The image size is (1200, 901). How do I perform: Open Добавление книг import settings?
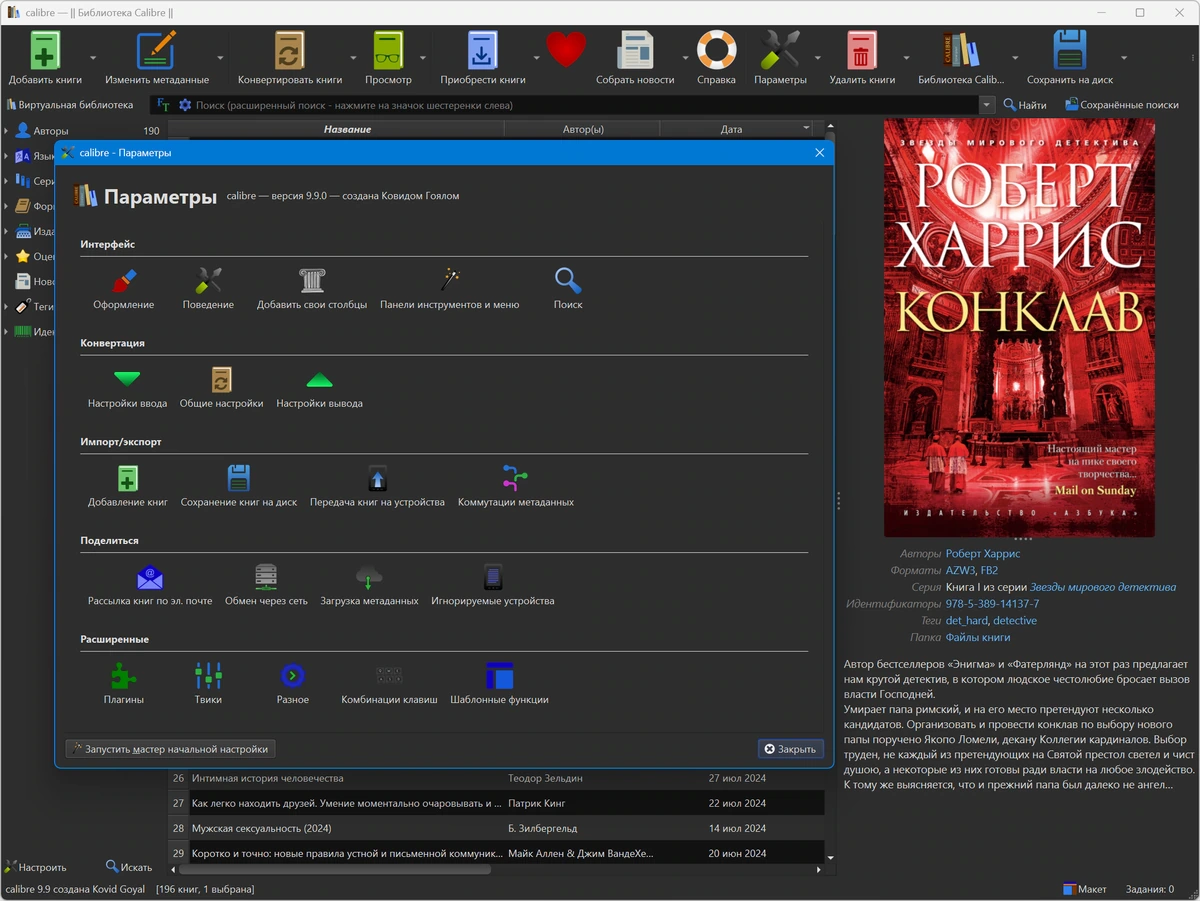click(x=128, y=486)
